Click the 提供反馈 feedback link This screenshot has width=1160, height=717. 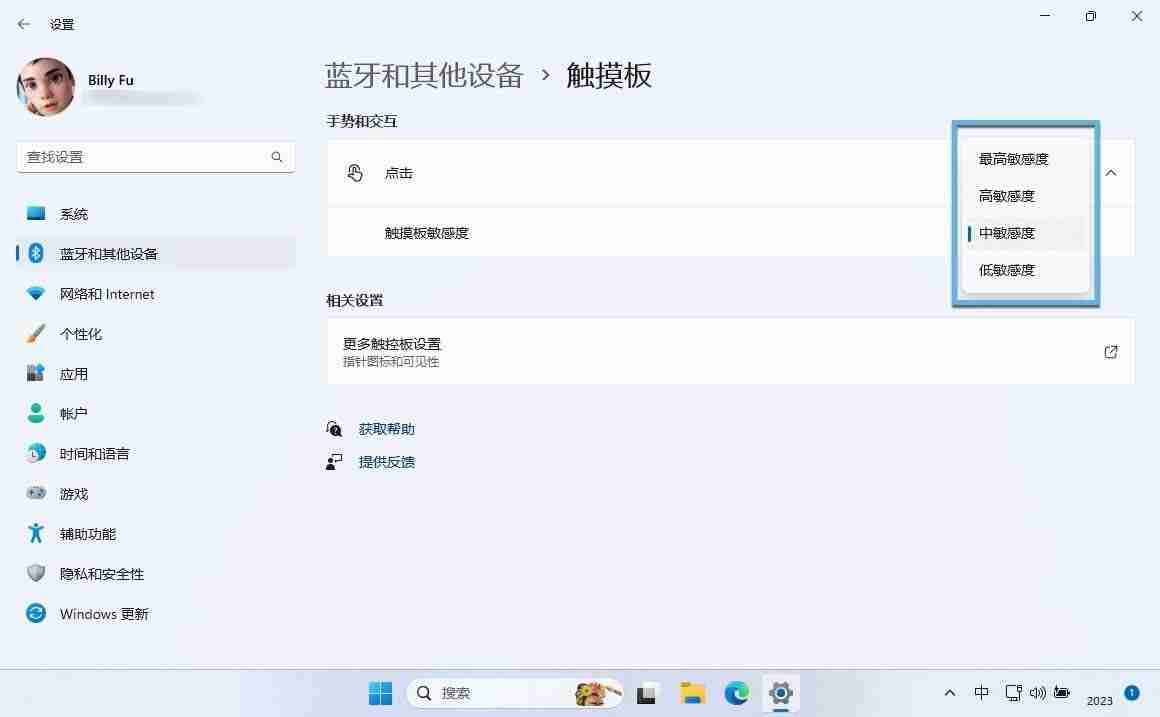pyautogui.click(x=387, y=461)
